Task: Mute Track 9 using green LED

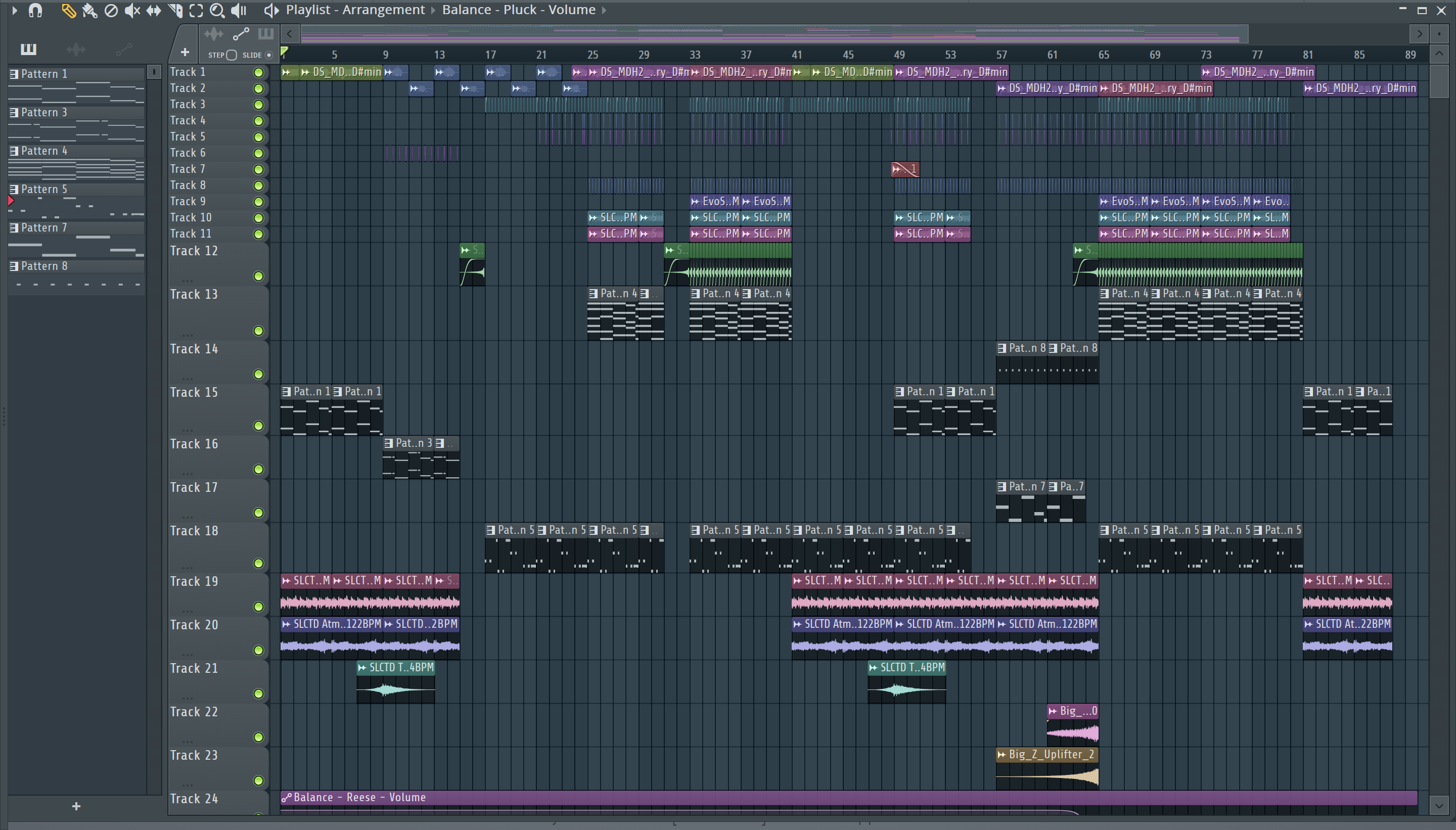Action: [258, 202]
